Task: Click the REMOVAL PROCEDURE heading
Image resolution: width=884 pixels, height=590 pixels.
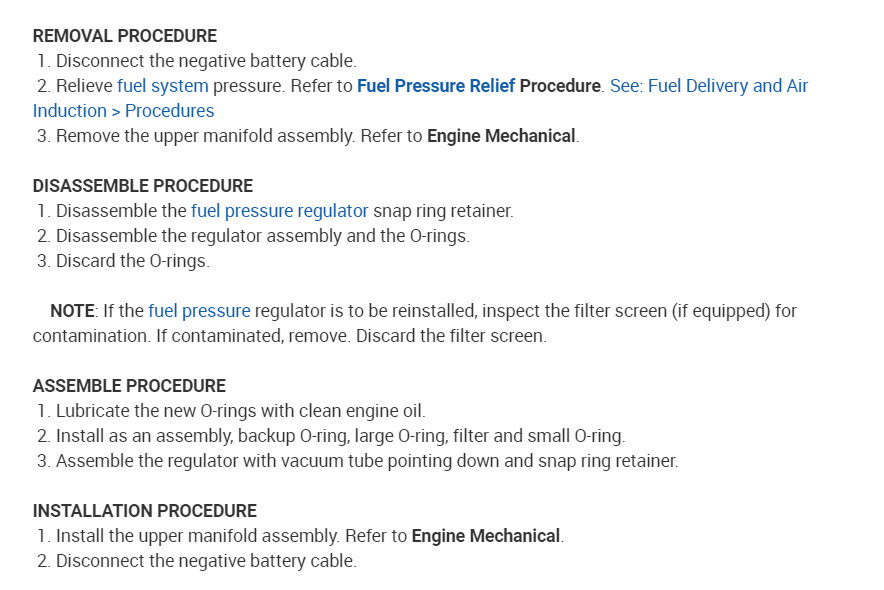Action: tap(124, 36)
